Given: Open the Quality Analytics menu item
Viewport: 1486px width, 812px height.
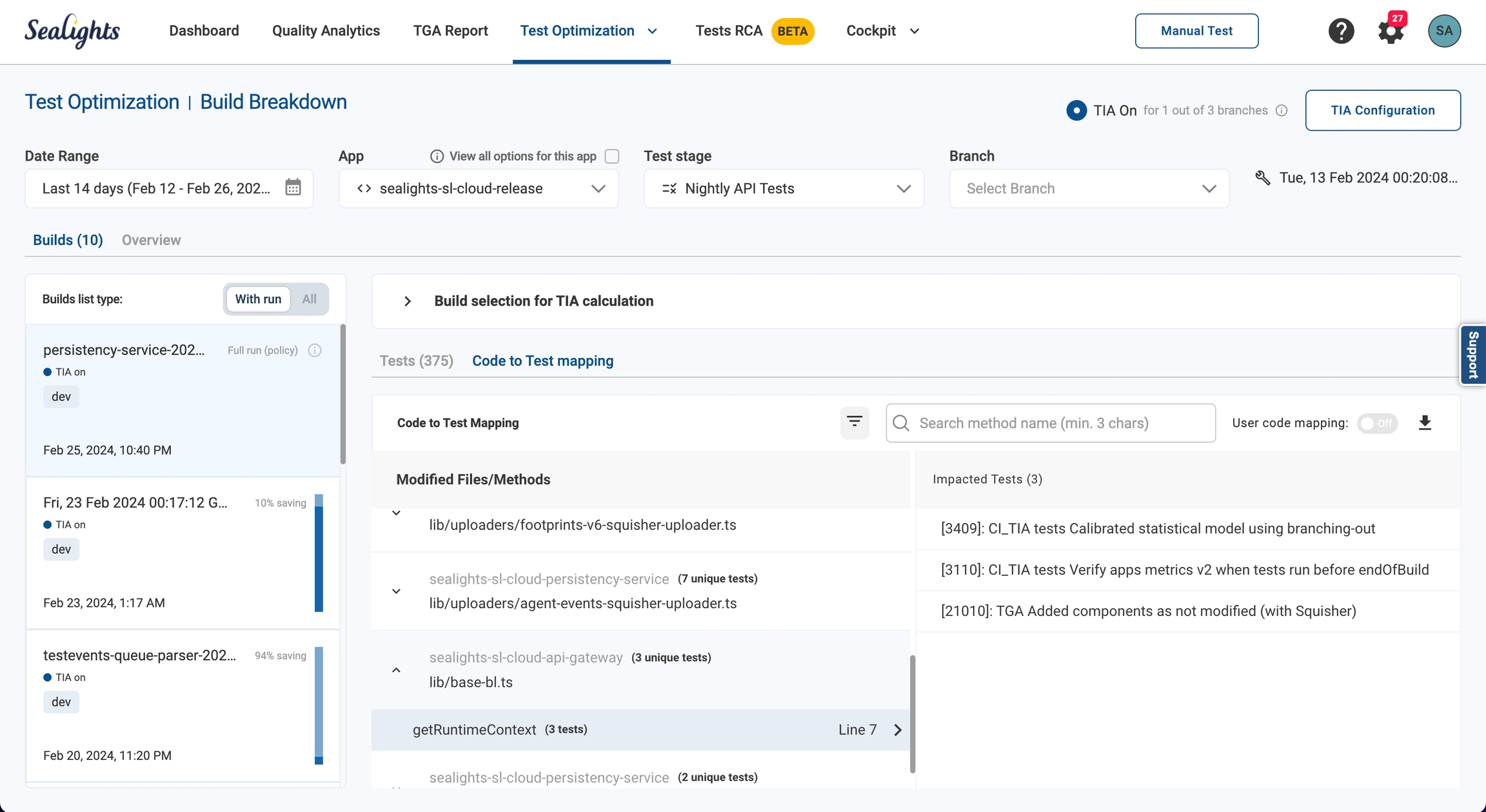Looking at the screenshot, I should (x=326, y=31).
